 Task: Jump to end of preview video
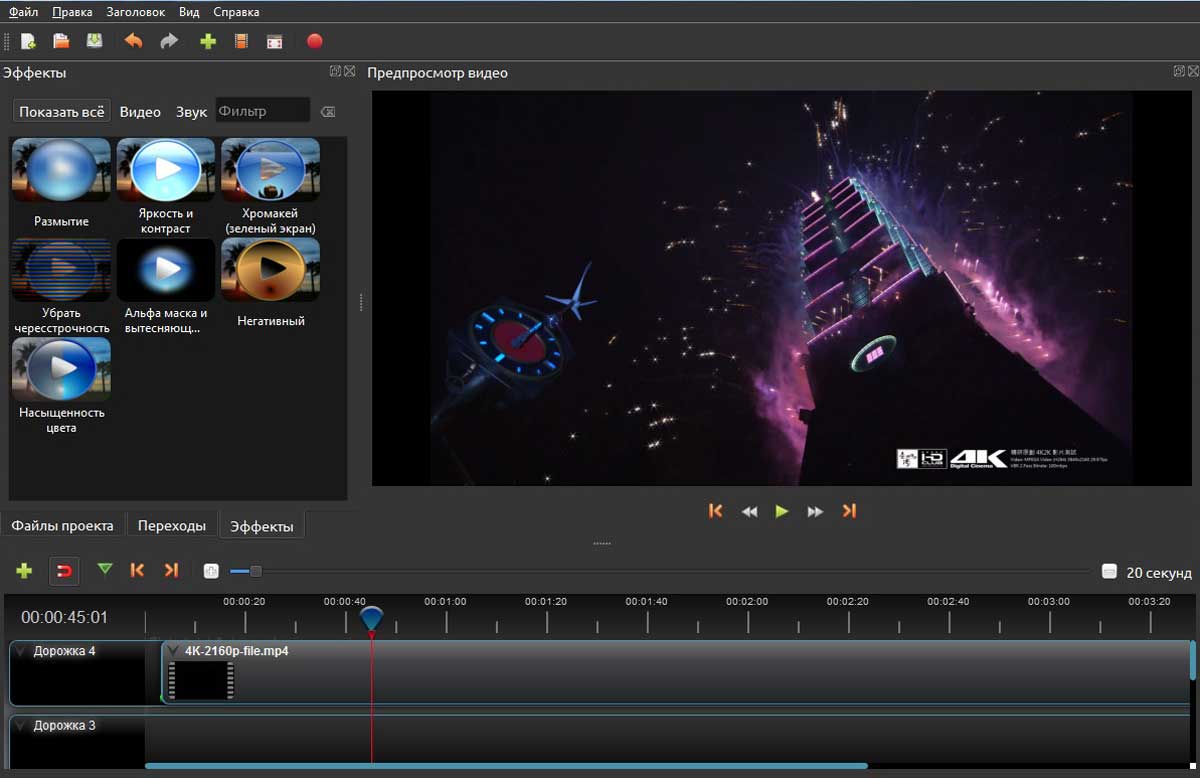tap(849, 511)
